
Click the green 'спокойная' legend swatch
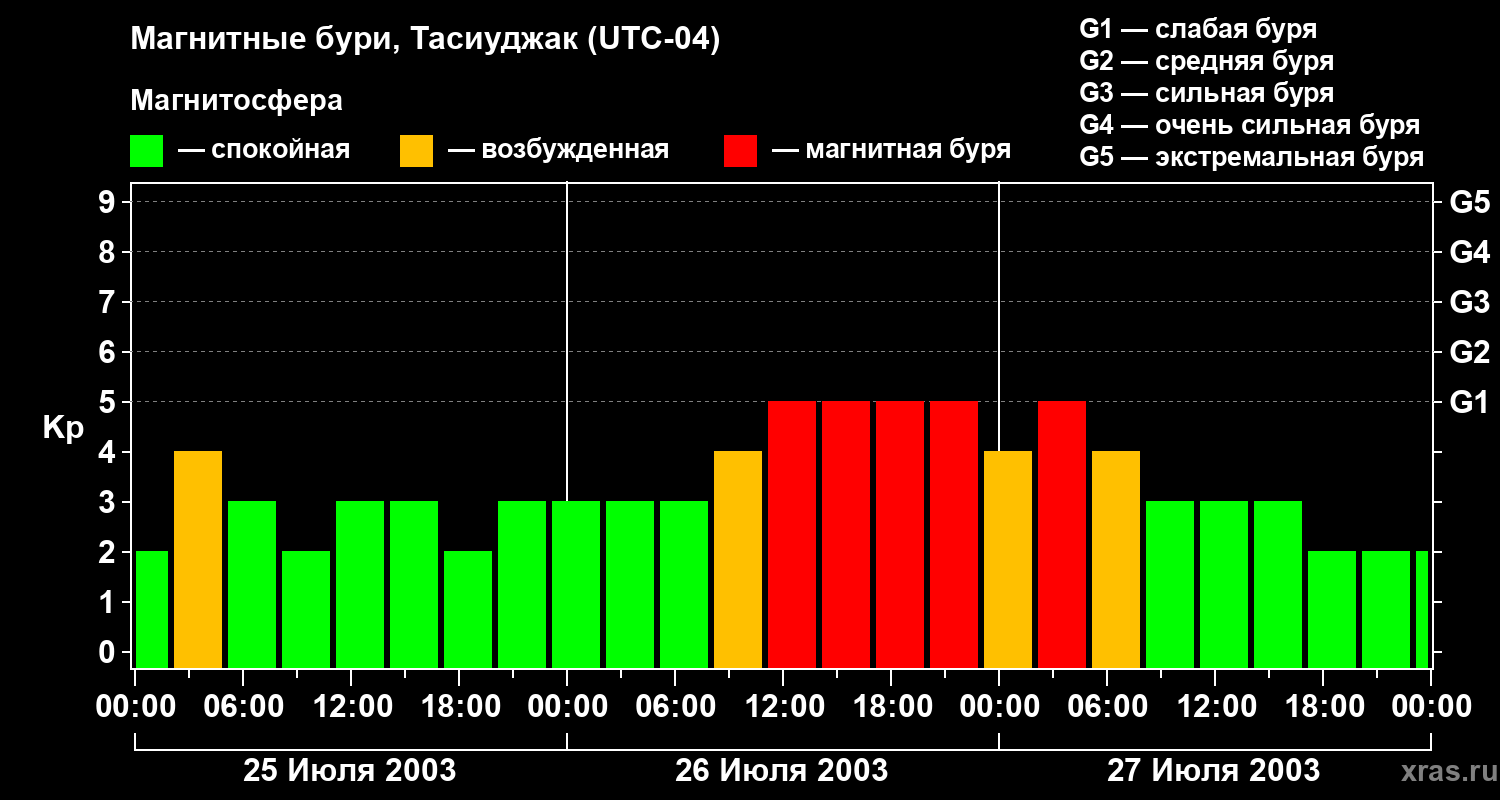click(146, 151)
